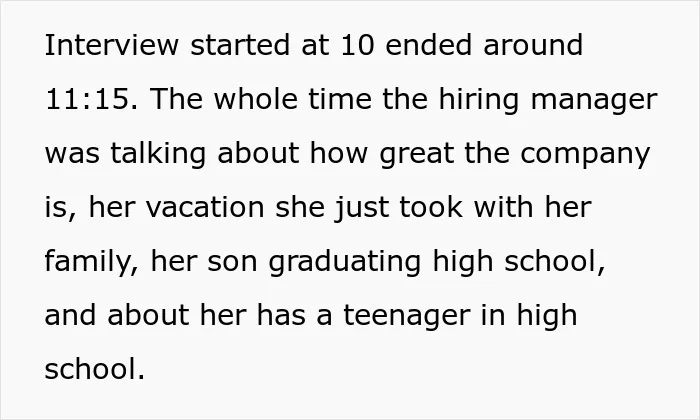700x420 pixels.
Task: Click the word "whole" on the second line
Action: coord(255,99)
